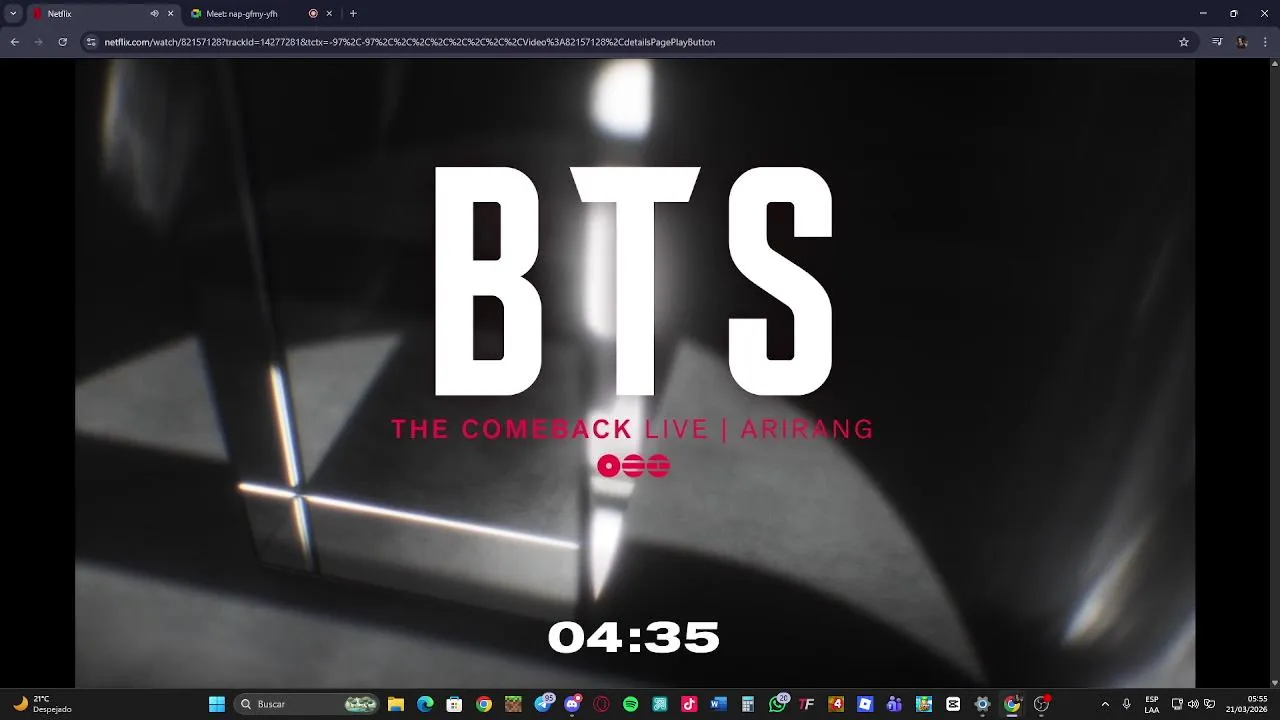This screenshot has width=1280, height=720.
Task: Click the BTS title video area
Action: pos(634,281)
